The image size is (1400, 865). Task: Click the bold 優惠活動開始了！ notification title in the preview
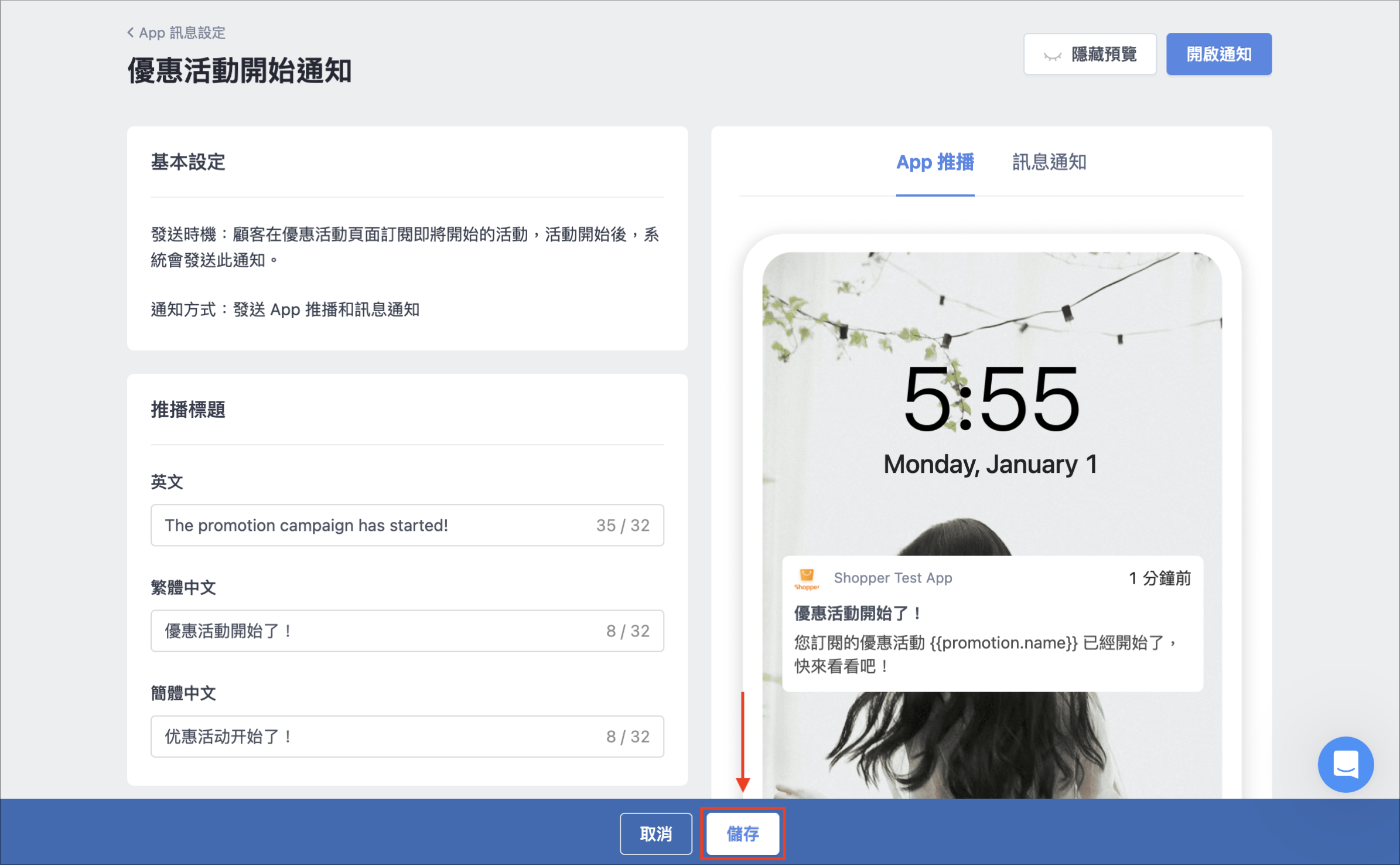click(859, 614)
